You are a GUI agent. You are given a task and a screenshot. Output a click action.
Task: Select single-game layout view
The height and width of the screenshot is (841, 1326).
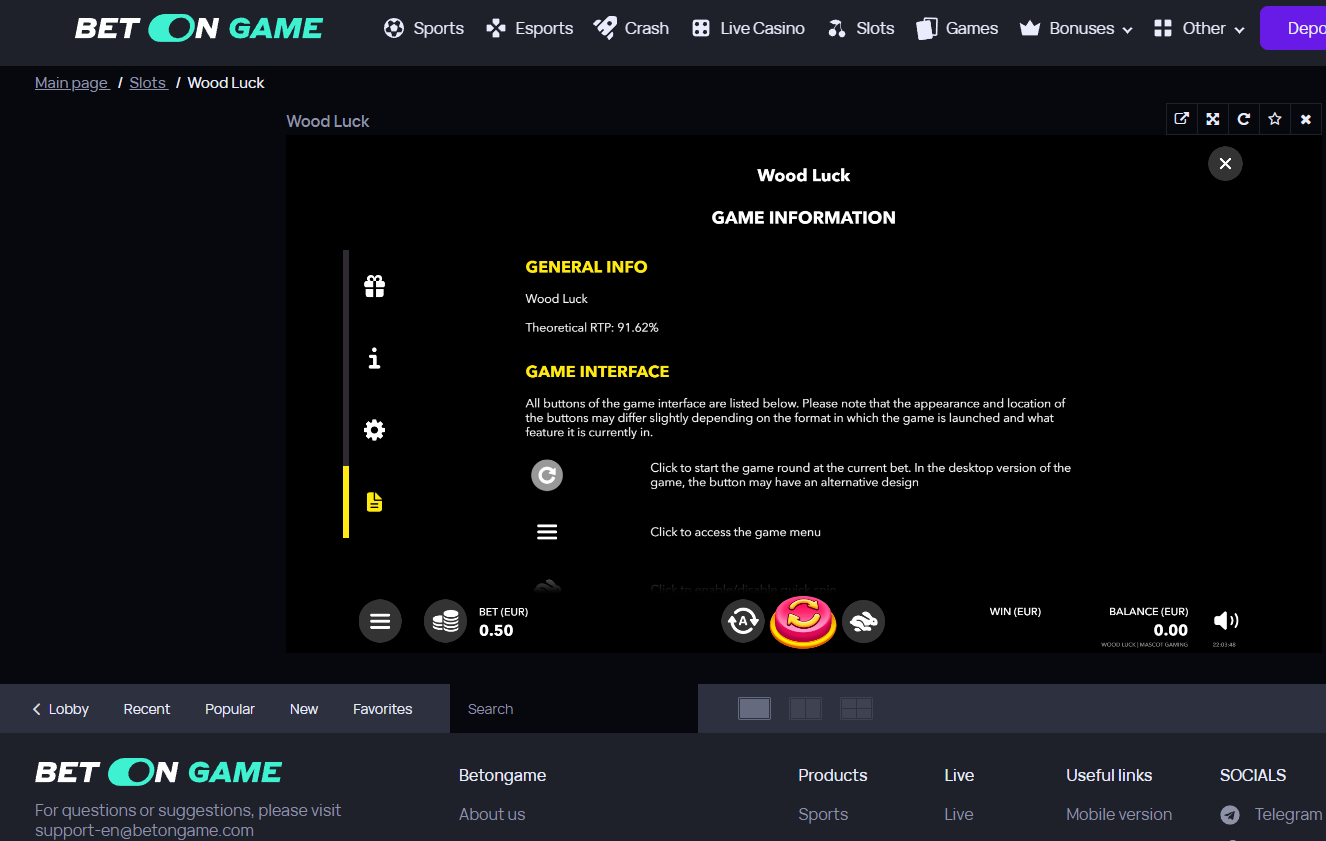tap(754, 709)
